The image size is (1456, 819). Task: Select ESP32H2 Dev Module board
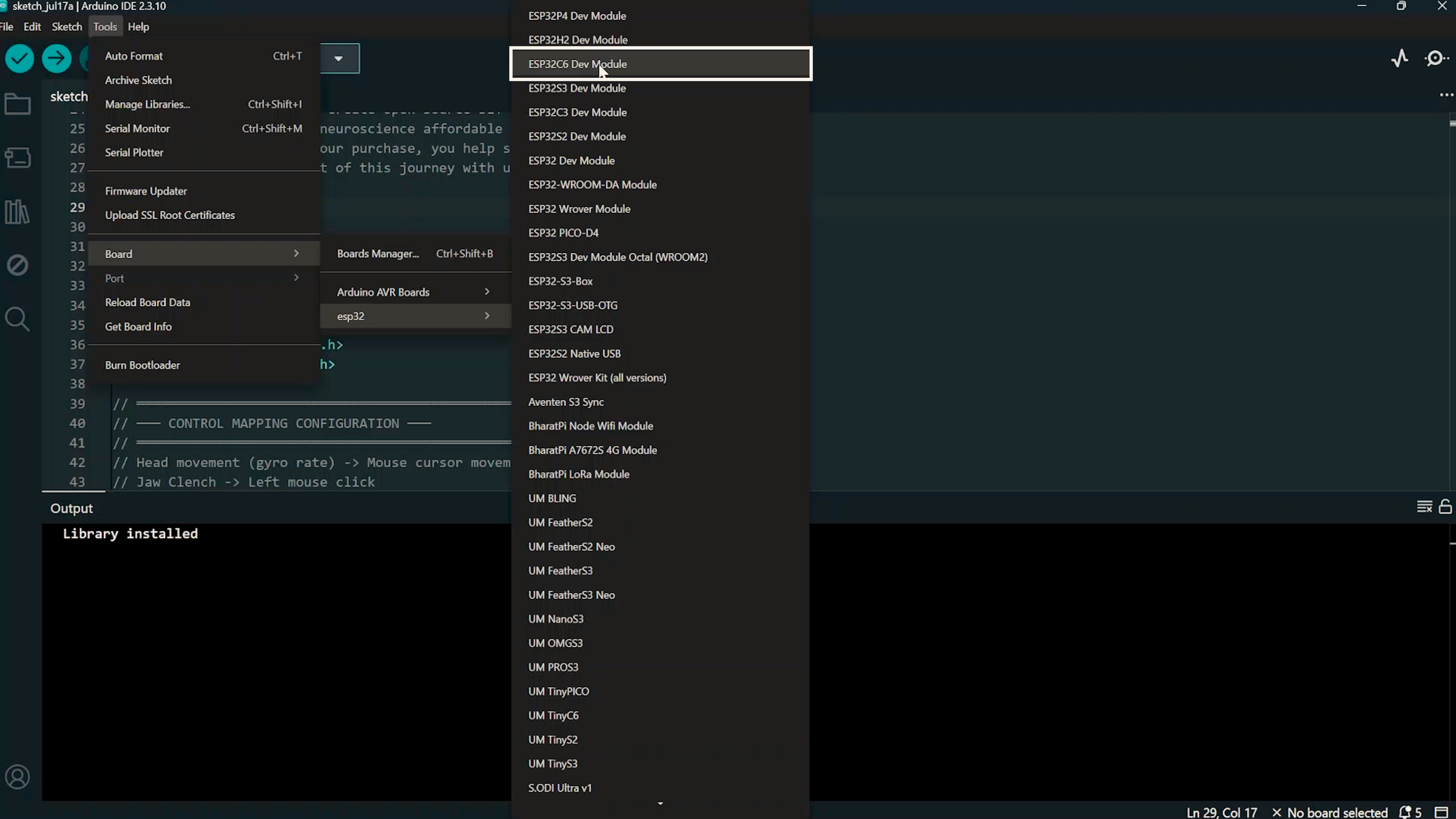point(661,40)
